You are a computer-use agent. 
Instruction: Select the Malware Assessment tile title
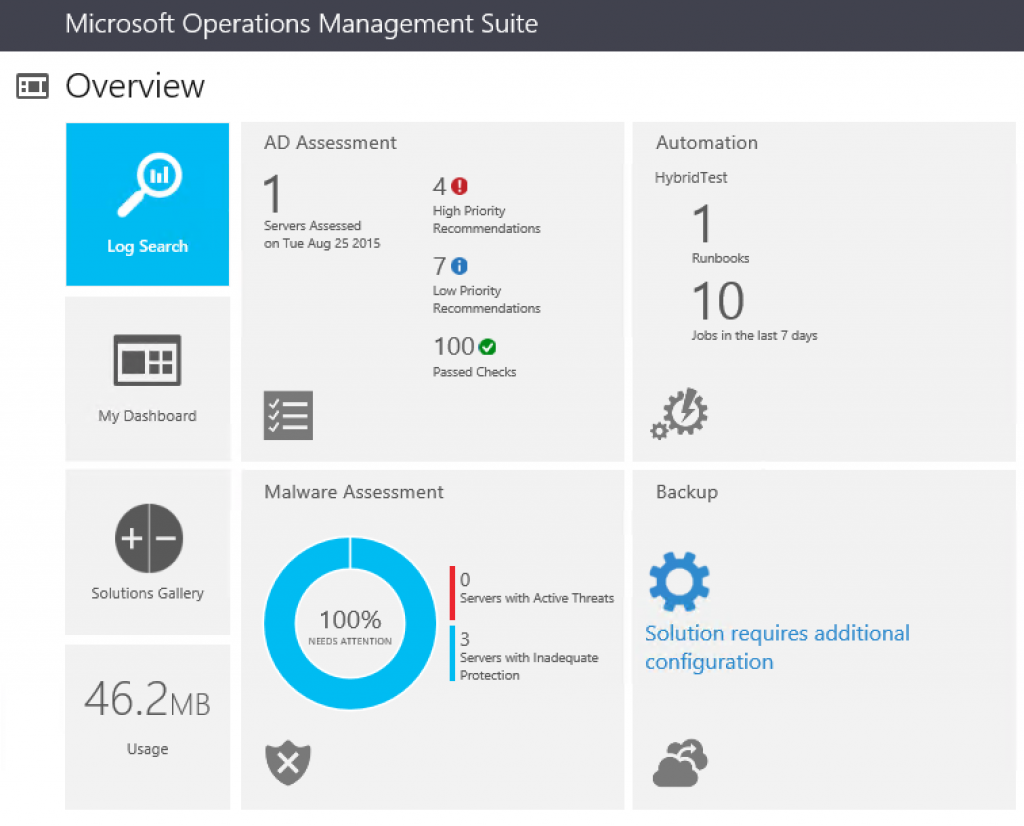(x=354, y=492)
